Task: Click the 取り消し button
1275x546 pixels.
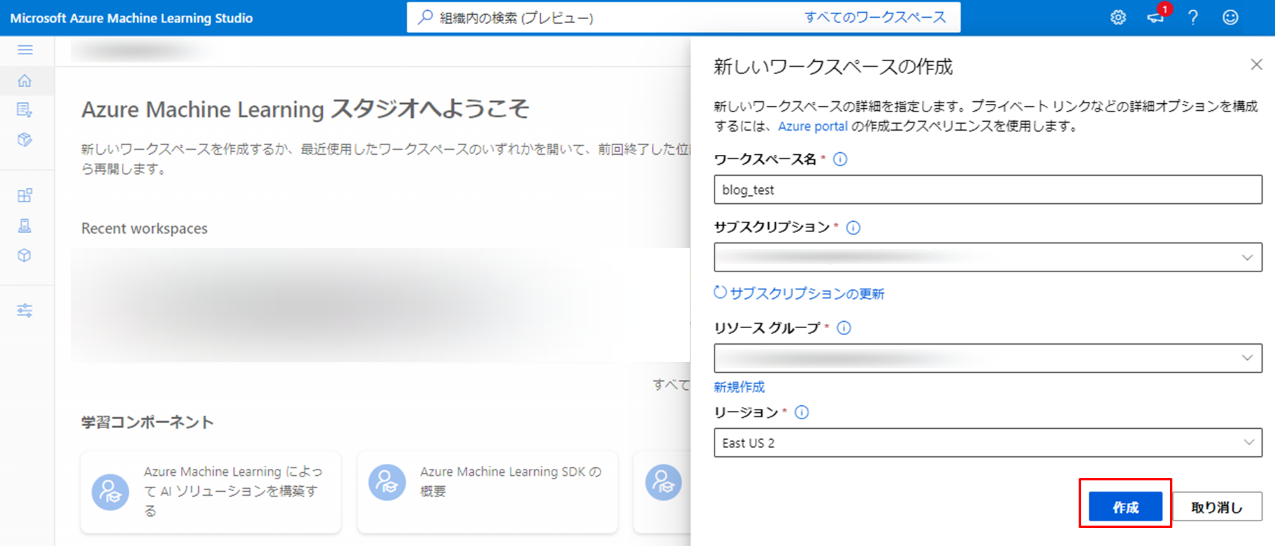Action: coord(1217,507)
